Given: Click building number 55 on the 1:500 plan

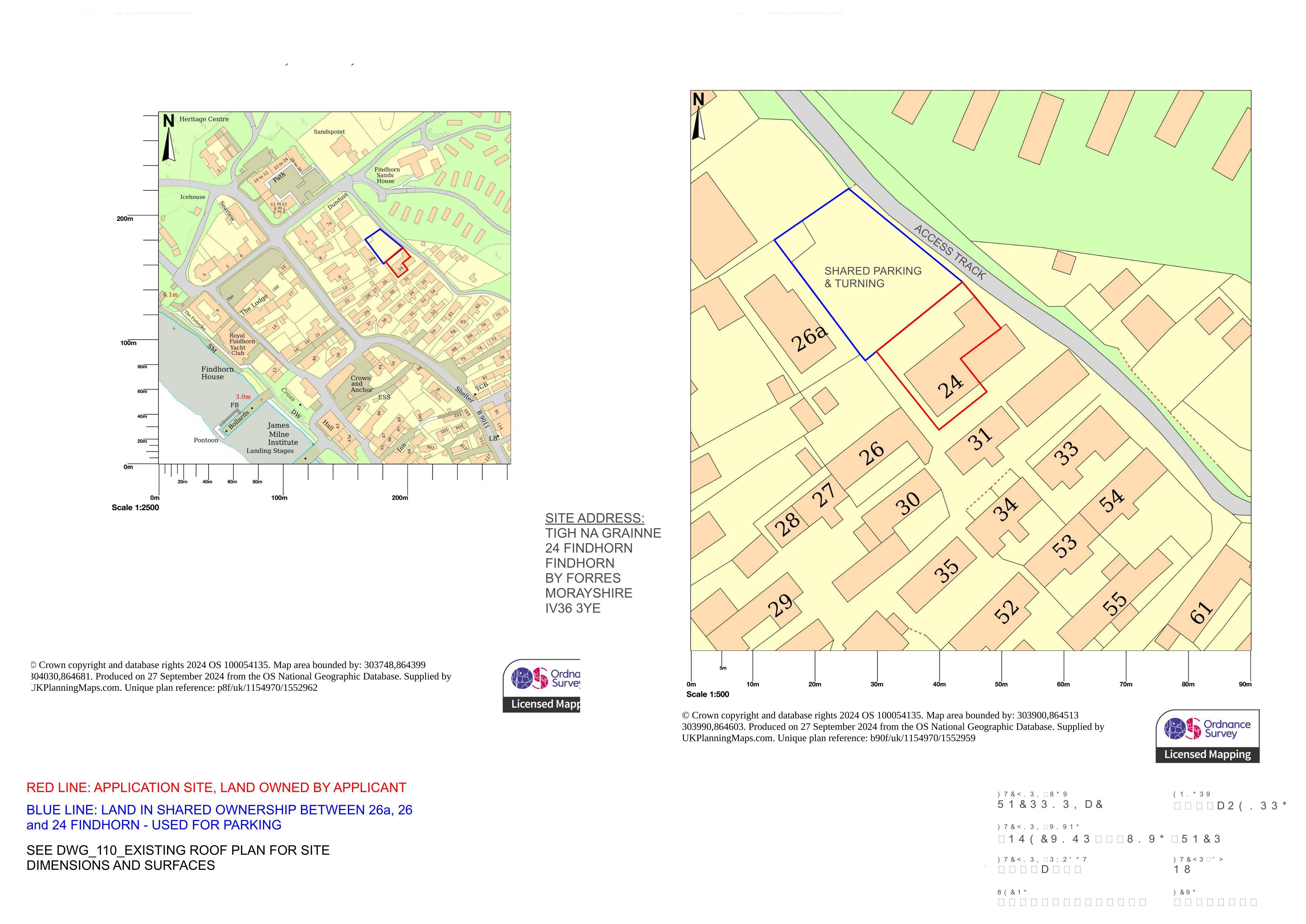Looking at the screenshot, I should click(1114, 604).
